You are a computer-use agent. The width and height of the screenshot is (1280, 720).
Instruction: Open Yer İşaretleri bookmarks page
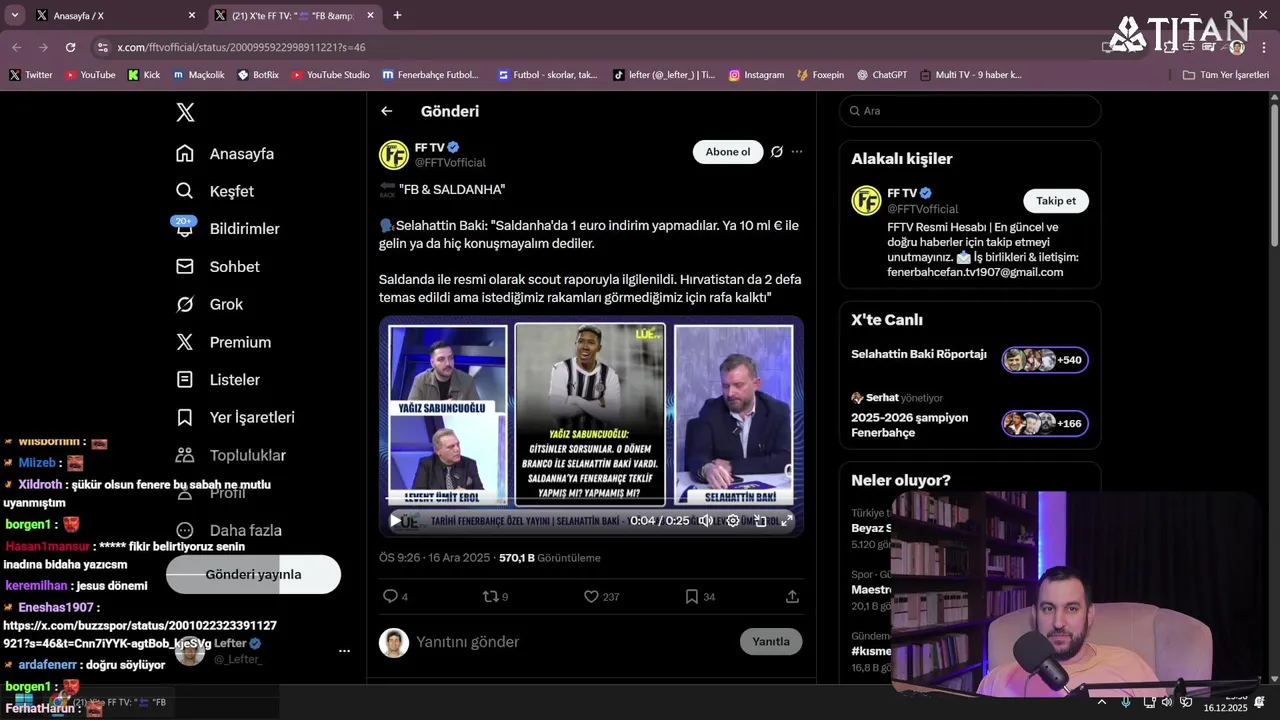click(235, 417)
